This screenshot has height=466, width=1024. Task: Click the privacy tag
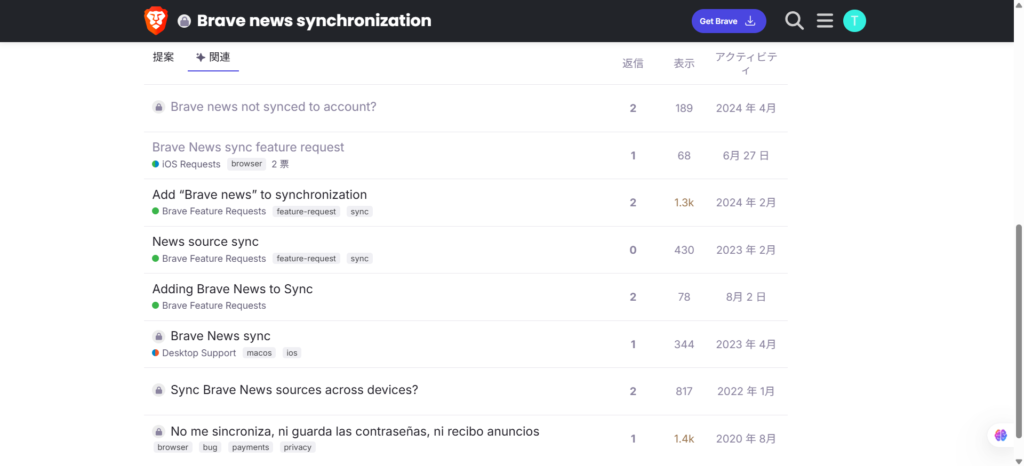coord(298,448)
